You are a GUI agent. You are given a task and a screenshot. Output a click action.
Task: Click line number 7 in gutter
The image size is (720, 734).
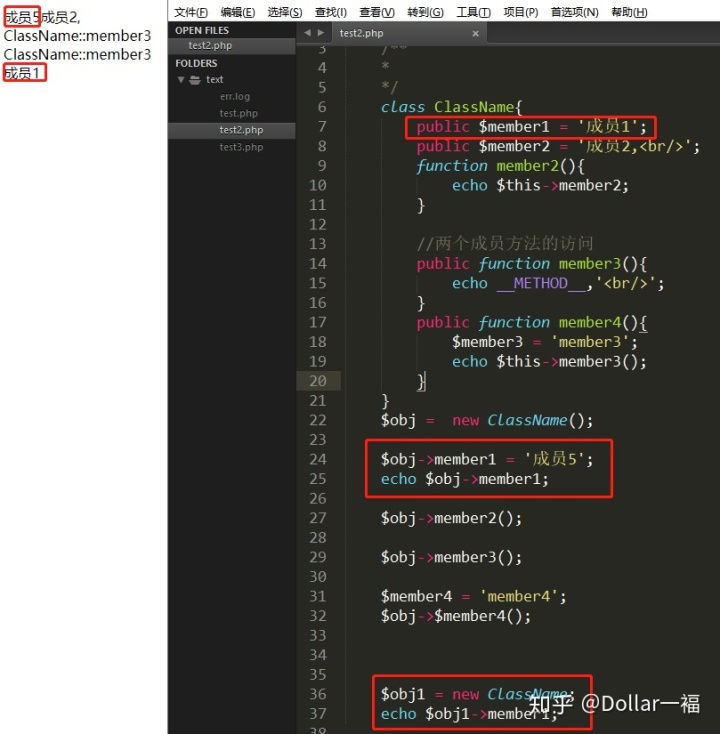pyautogui.click(x=322, y=126)
